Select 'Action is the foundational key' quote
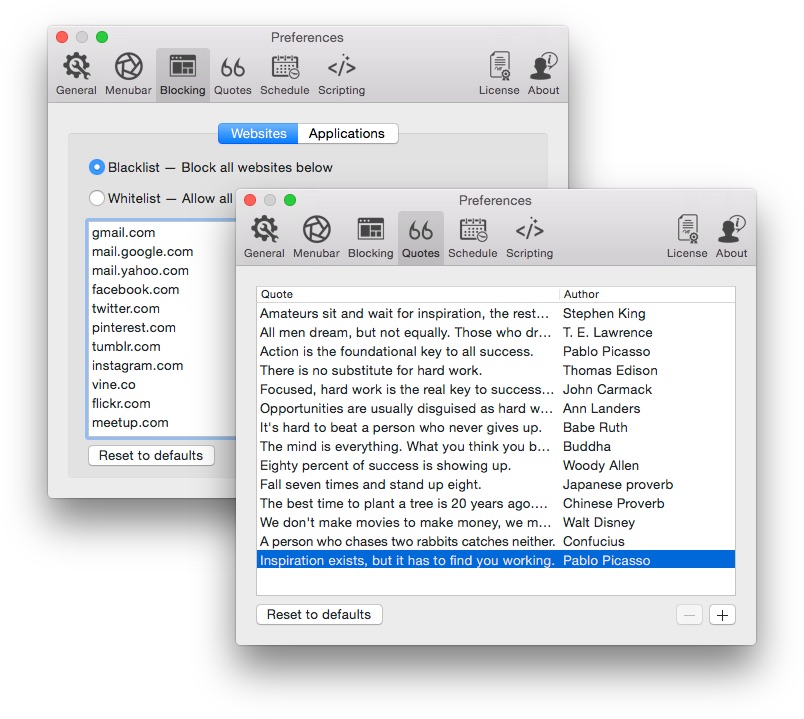The width and height of the screenshot is (804, 719). tap(496, 351)
